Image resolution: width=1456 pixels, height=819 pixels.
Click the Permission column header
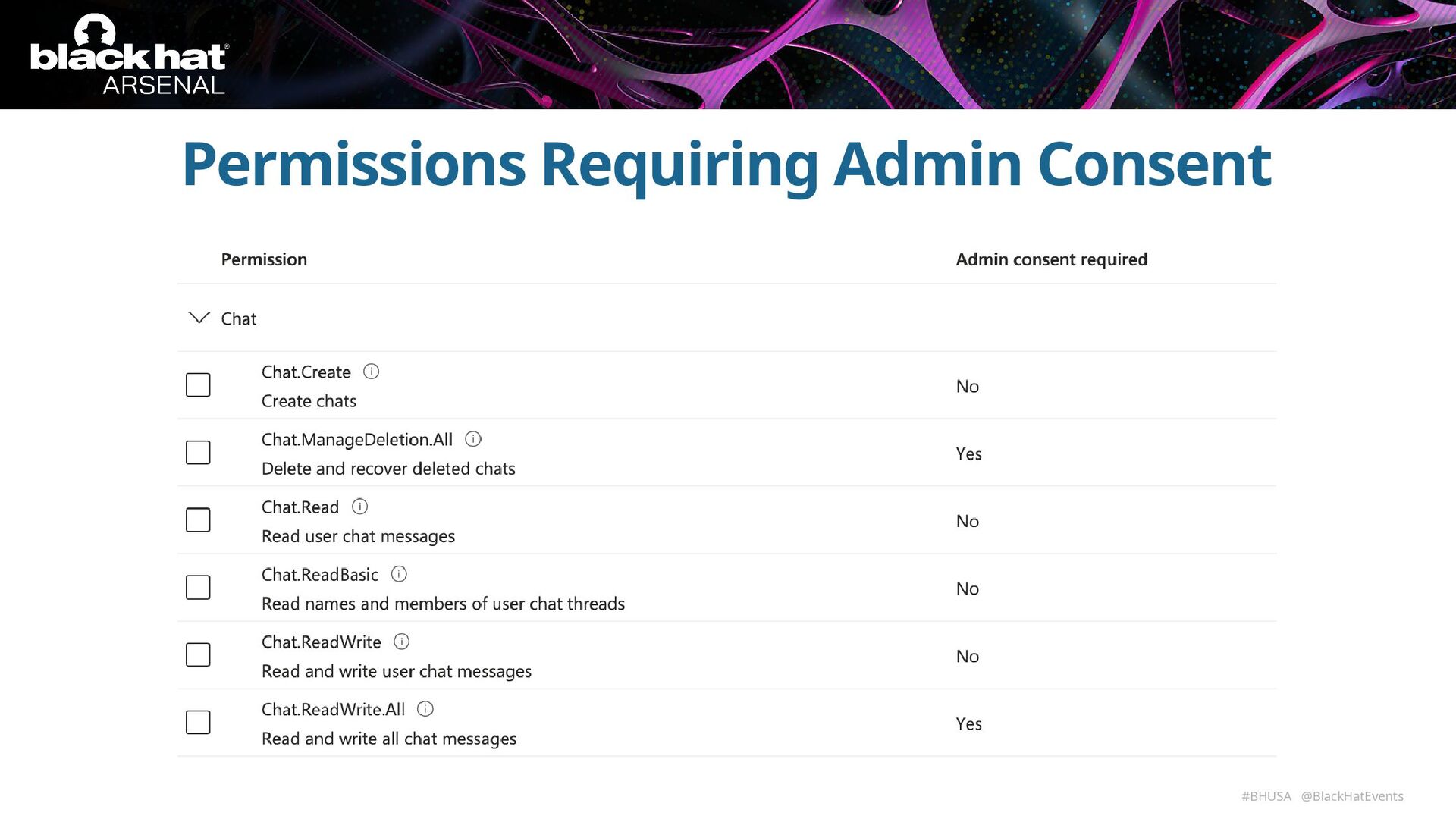coord(264,259)
